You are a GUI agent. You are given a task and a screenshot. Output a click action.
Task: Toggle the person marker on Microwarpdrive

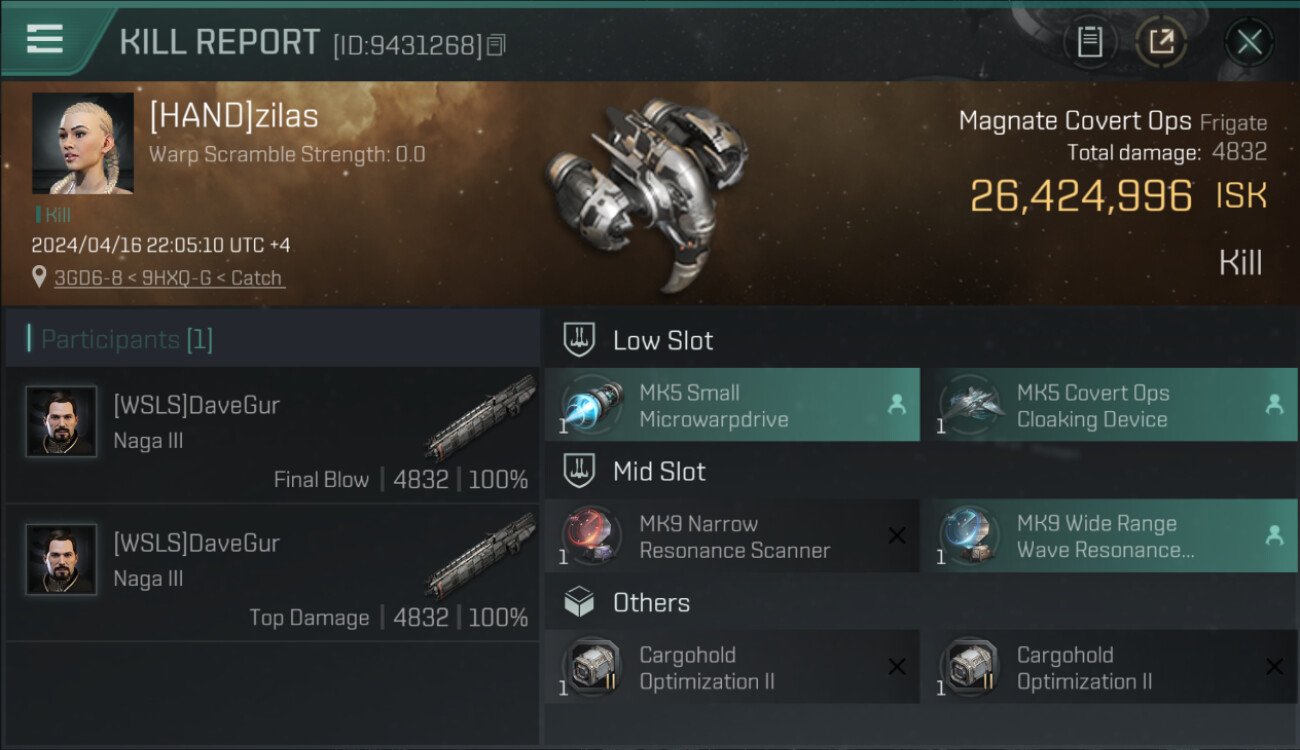pos(897,405)
